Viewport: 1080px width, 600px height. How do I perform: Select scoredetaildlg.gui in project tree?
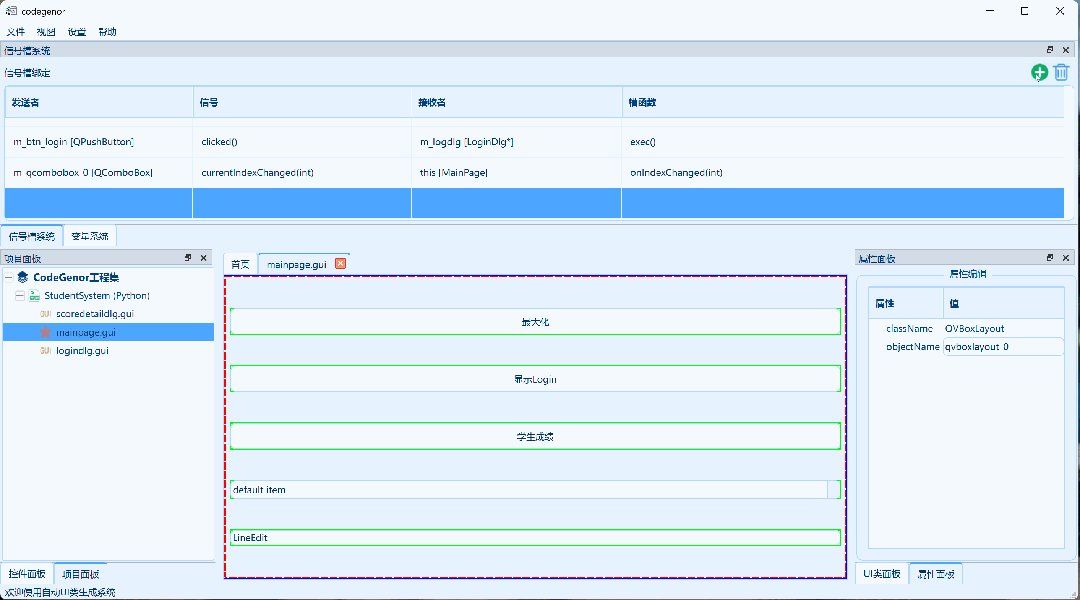click(x=95, y=313)
